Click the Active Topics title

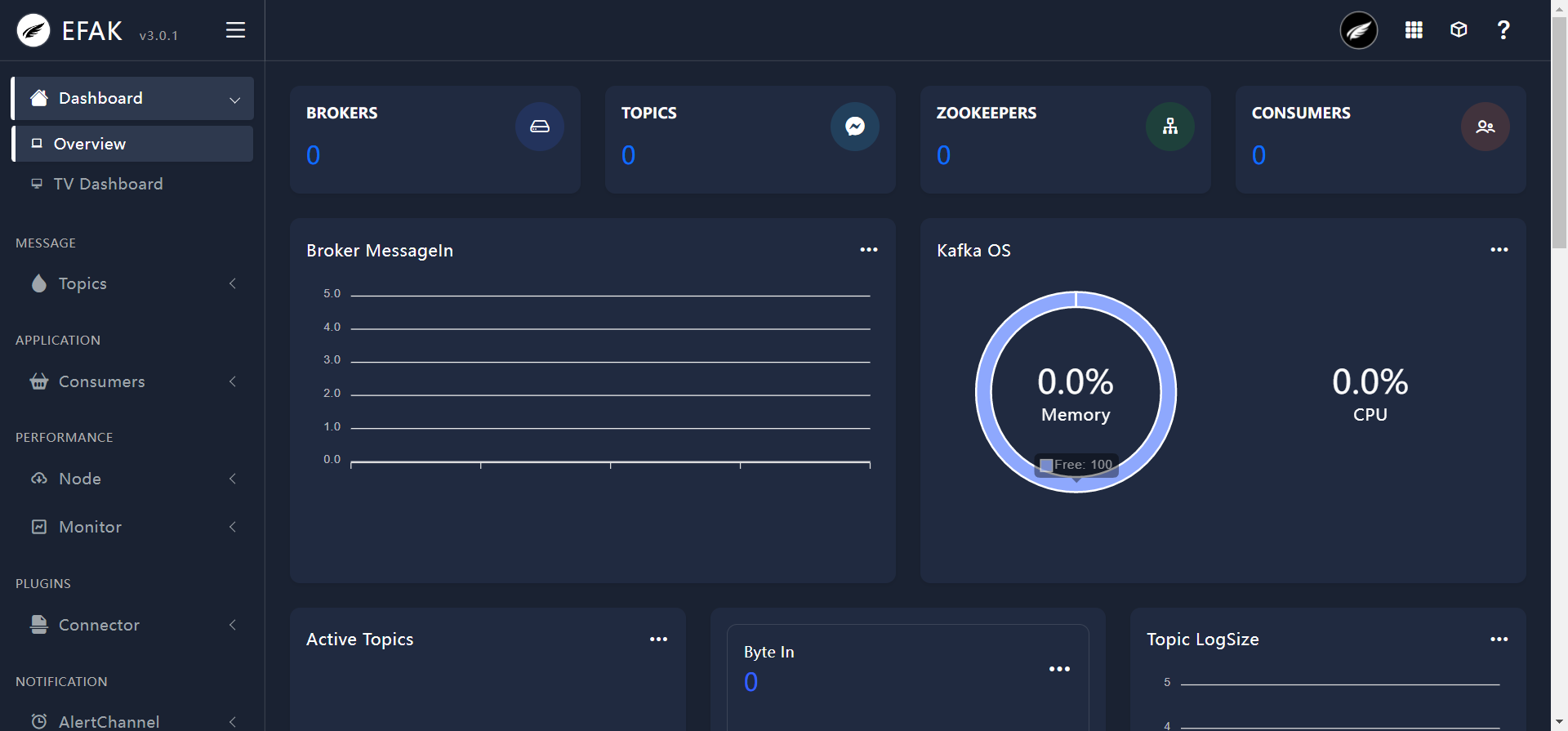360,640
